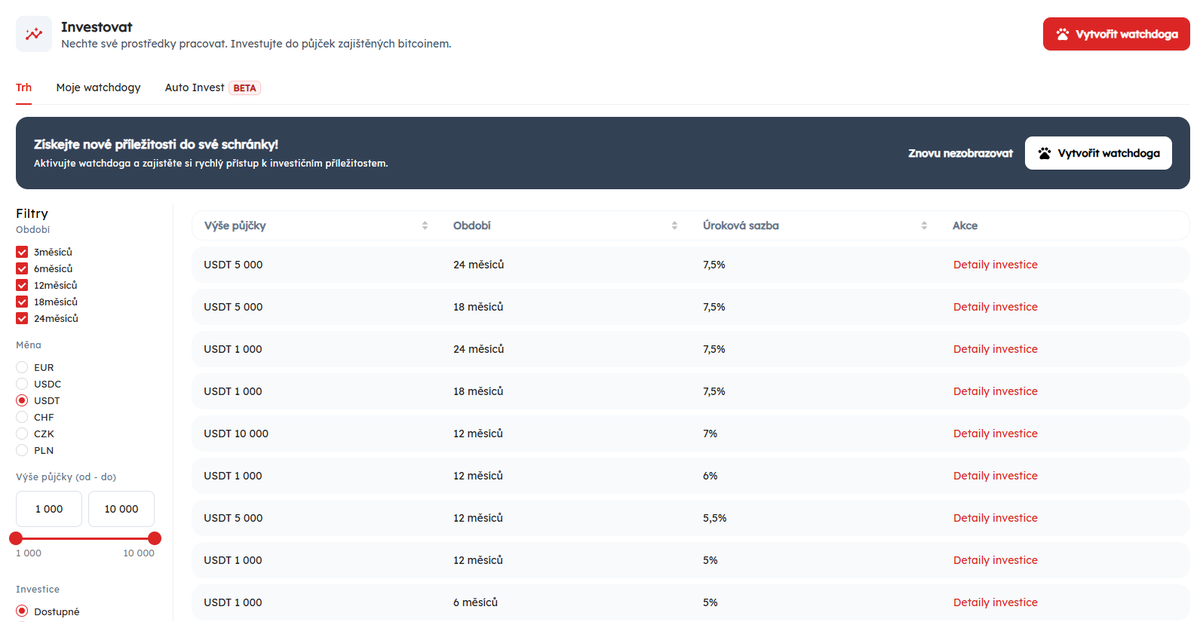Sort table by Úroková sazba arrows

[925, 226]
